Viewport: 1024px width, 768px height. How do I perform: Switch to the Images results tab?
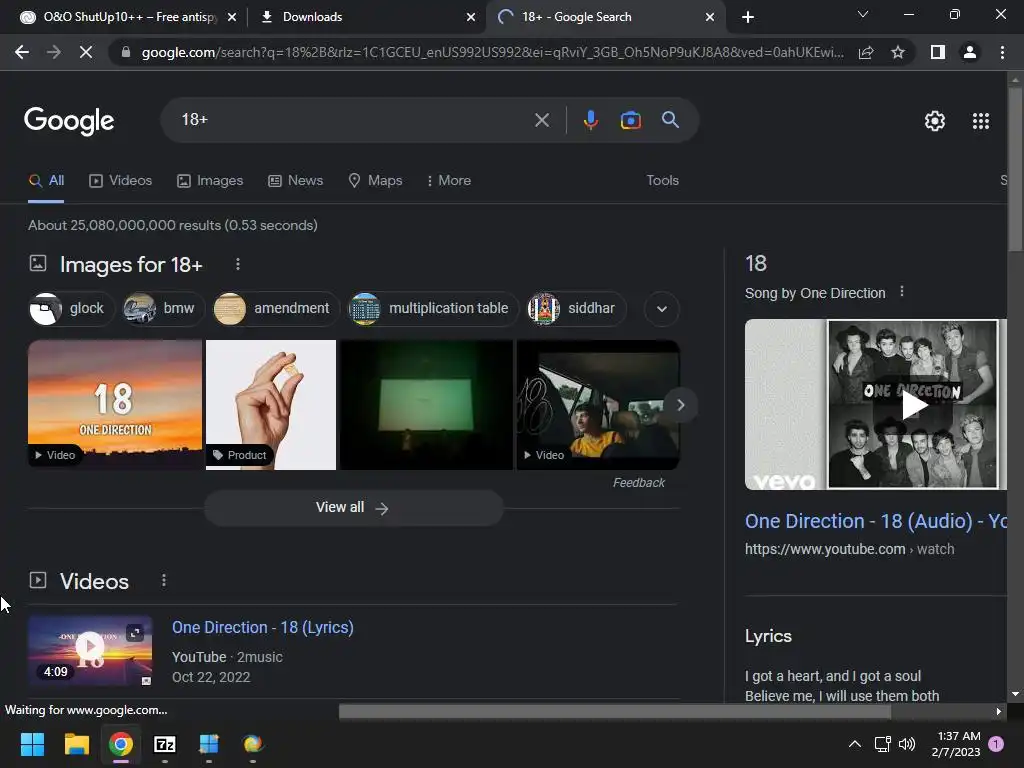coord(210,180)
